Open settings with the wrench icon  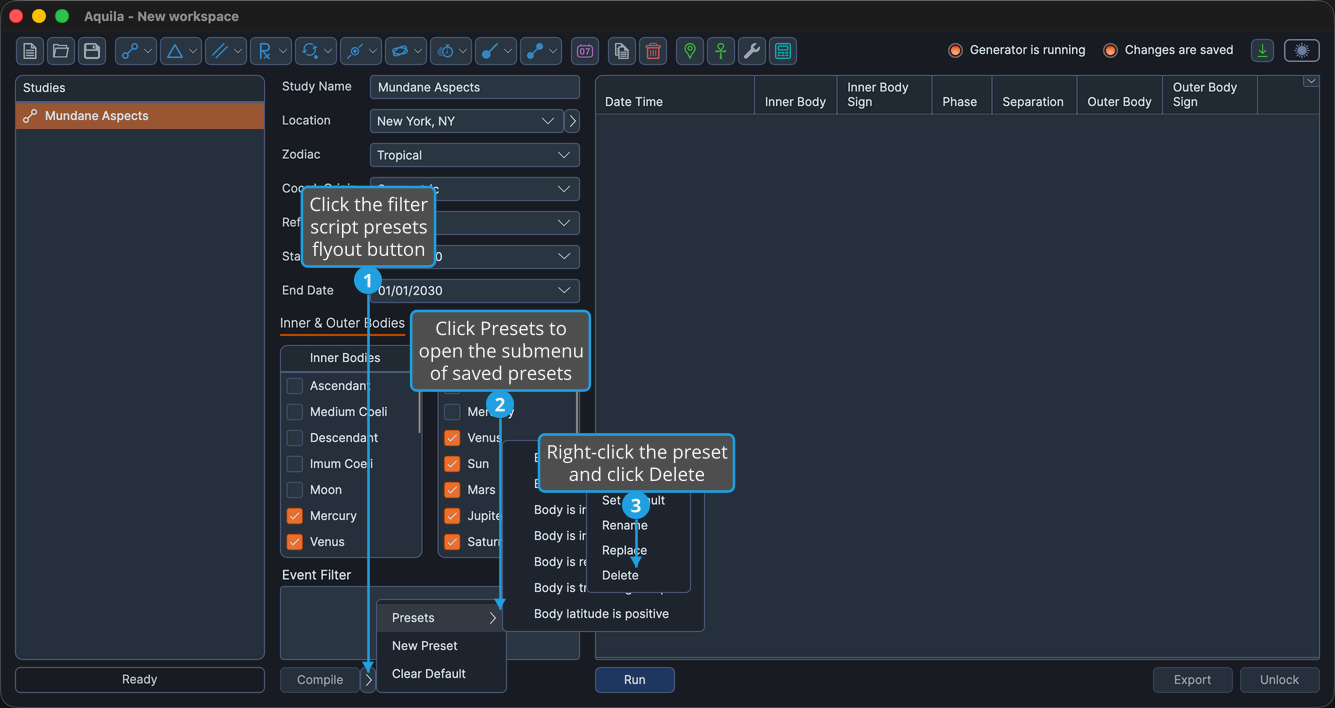coord(752,51)
